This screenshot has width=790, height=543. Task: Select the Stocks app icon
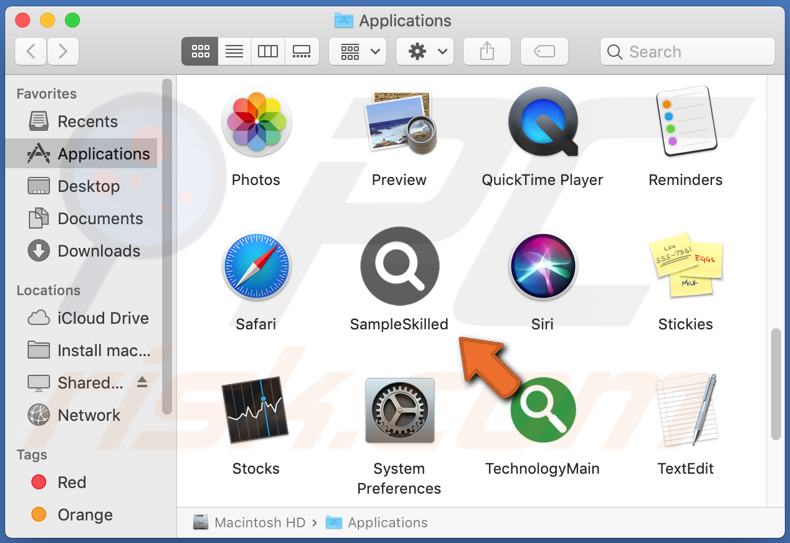(255, 410)
